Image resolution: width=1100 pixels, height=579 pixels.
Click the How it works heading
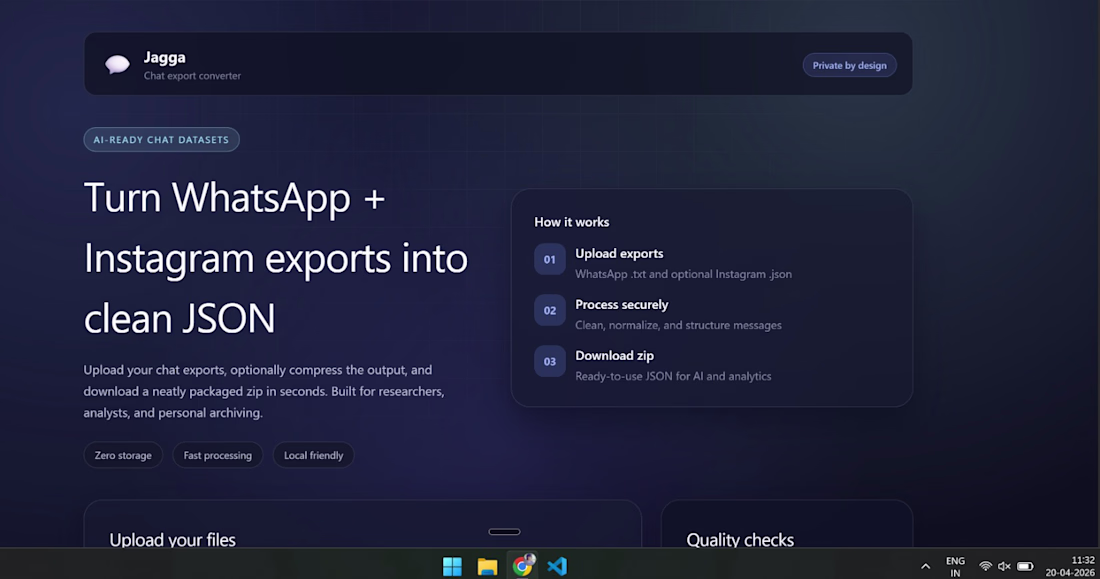572,222
